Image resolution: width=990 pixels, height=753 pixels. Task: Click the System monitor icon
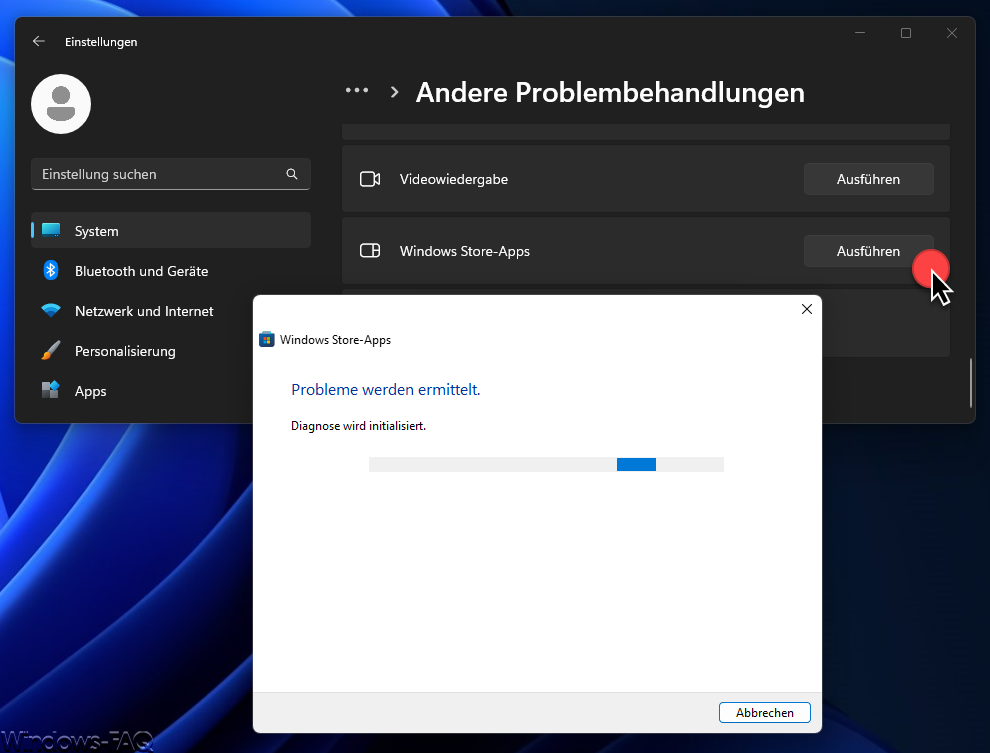pyautogui.click(x=51, y=230)
